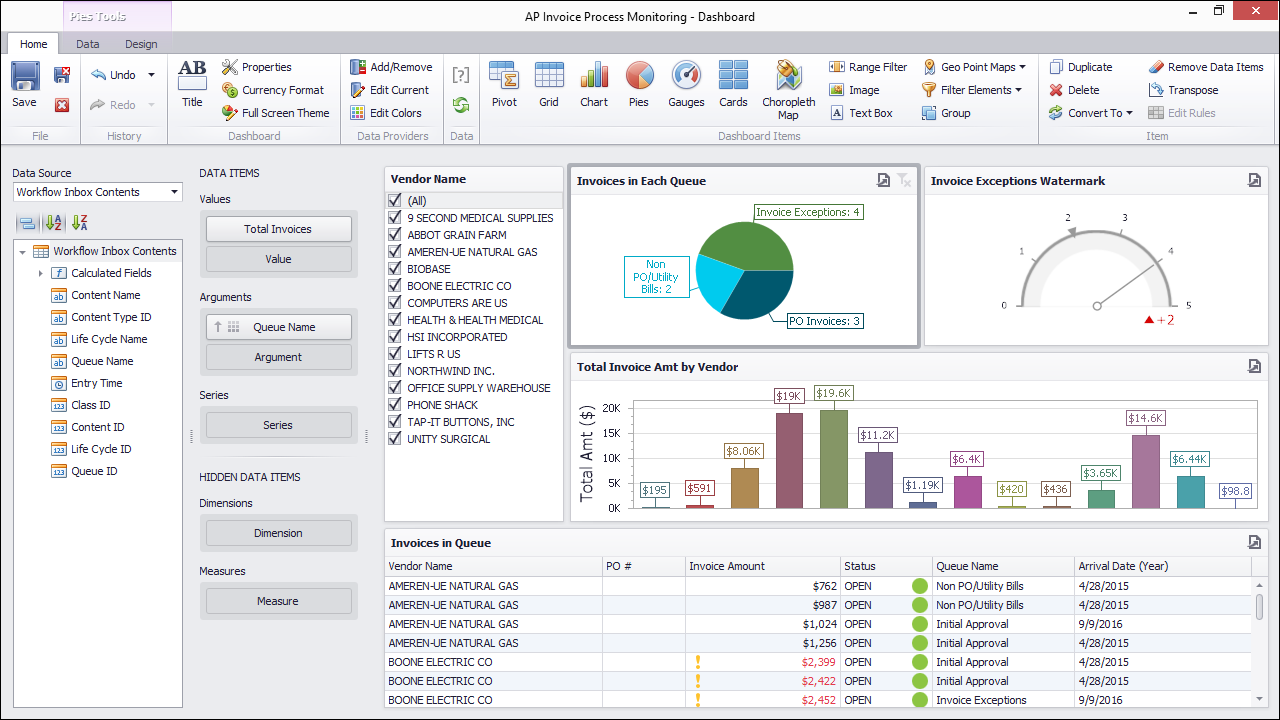The height and width of the screenshot is (720, 1280).
Task: Open the Design ribbon tab
Action: tap(141, 44)
